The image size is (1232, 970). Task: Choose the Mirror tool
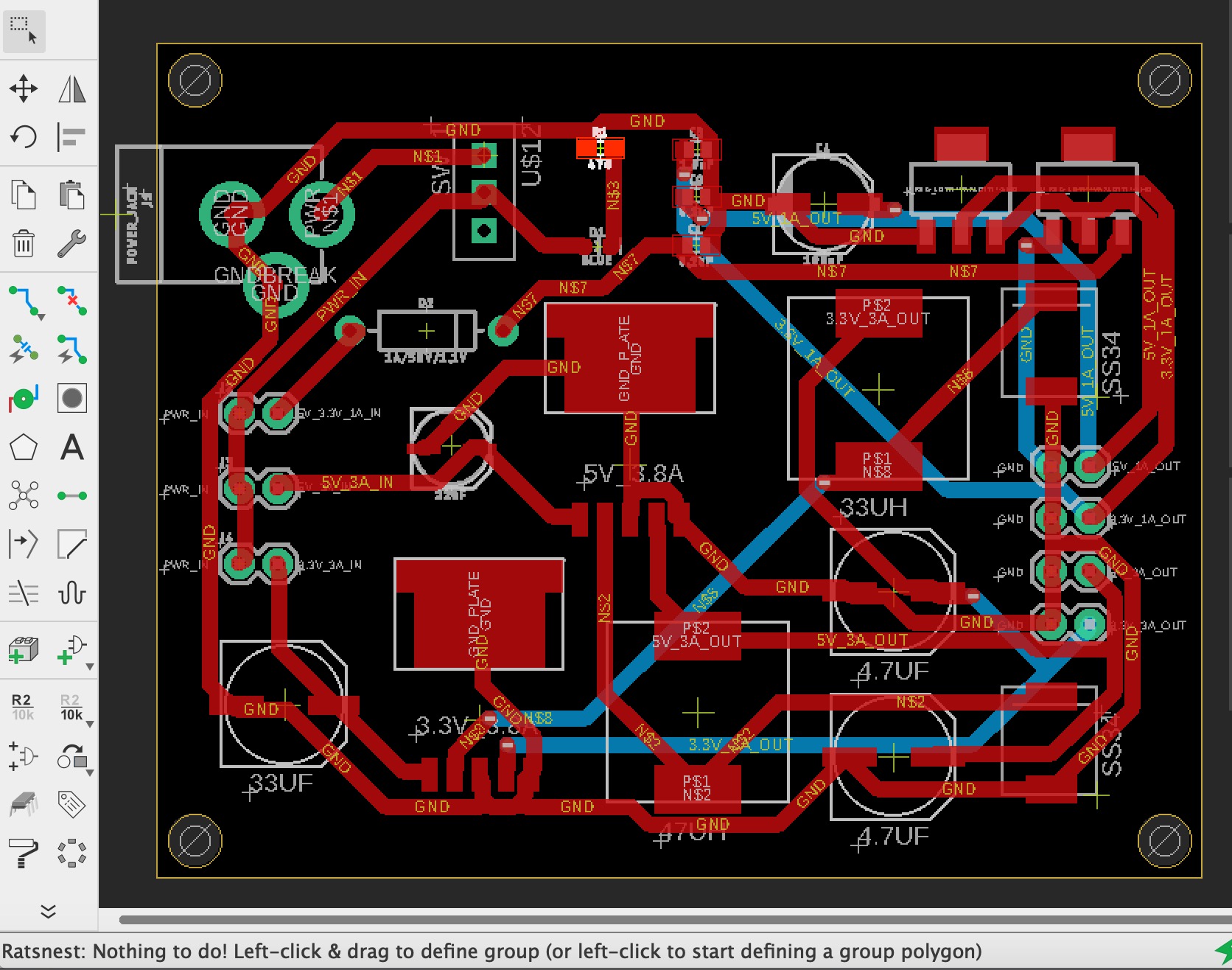point(71,88)
